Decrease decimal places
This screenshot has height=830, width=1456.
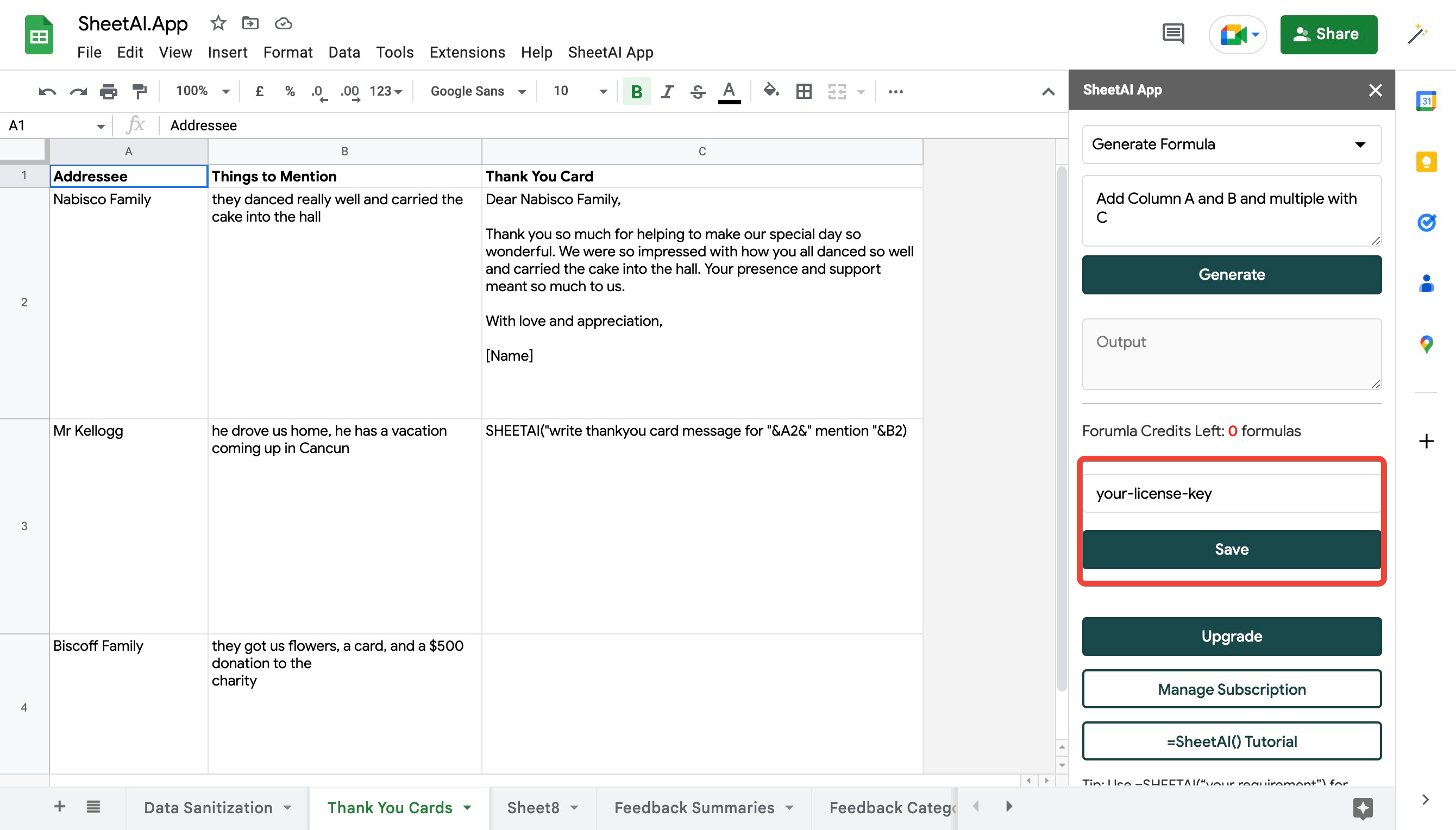(x=319, y=92)
